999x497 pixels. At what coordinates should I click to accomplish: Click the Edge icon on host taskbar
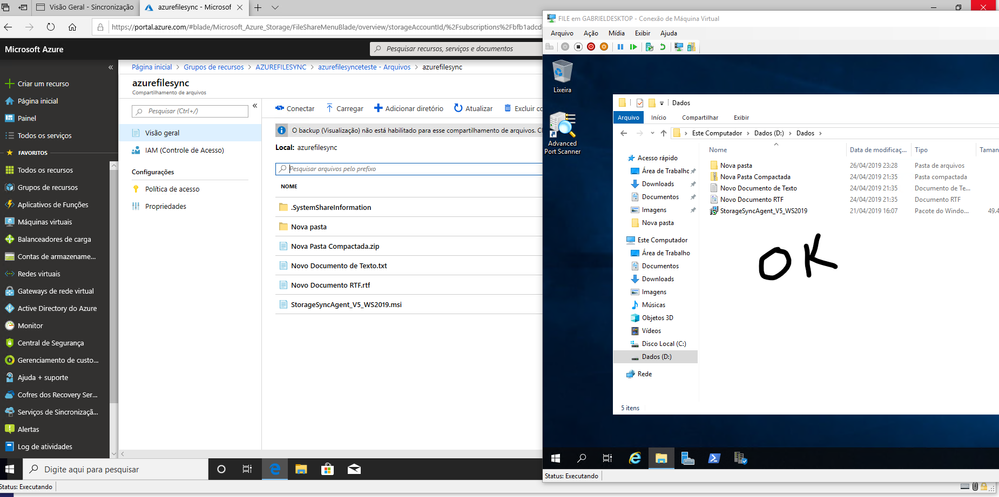point(275,469)
